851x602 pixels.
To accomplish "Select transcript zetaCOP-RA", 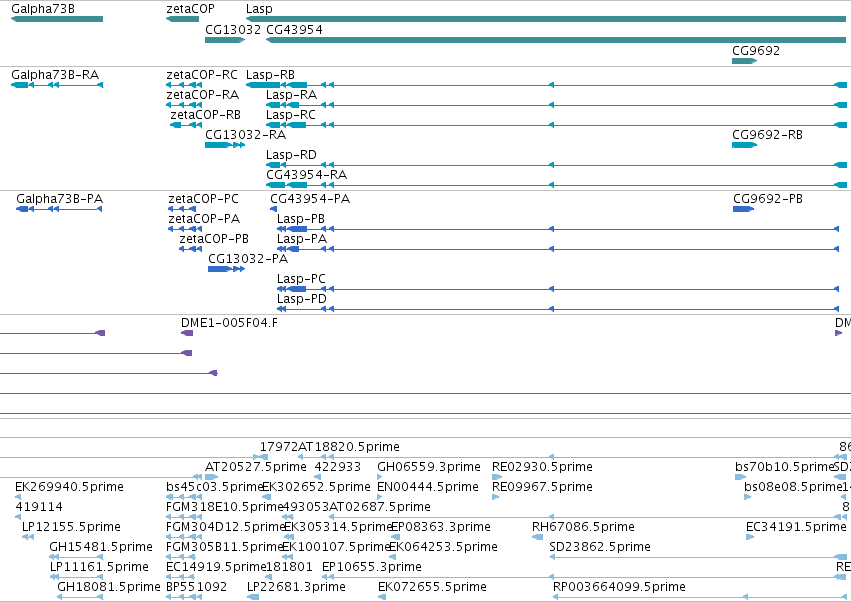I will pyautogui.click(x=183, y=105).
